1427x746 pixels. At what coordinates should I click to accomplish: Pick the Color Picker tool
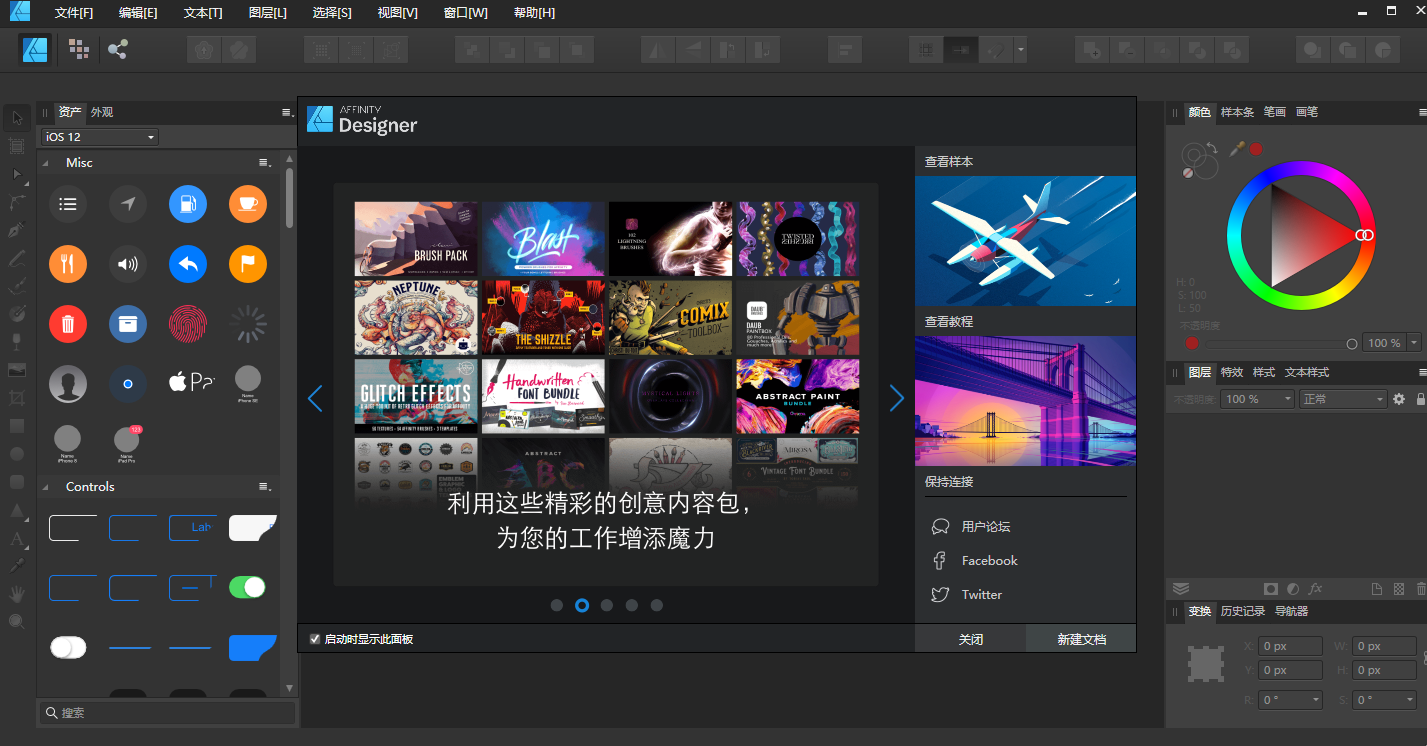16,565
